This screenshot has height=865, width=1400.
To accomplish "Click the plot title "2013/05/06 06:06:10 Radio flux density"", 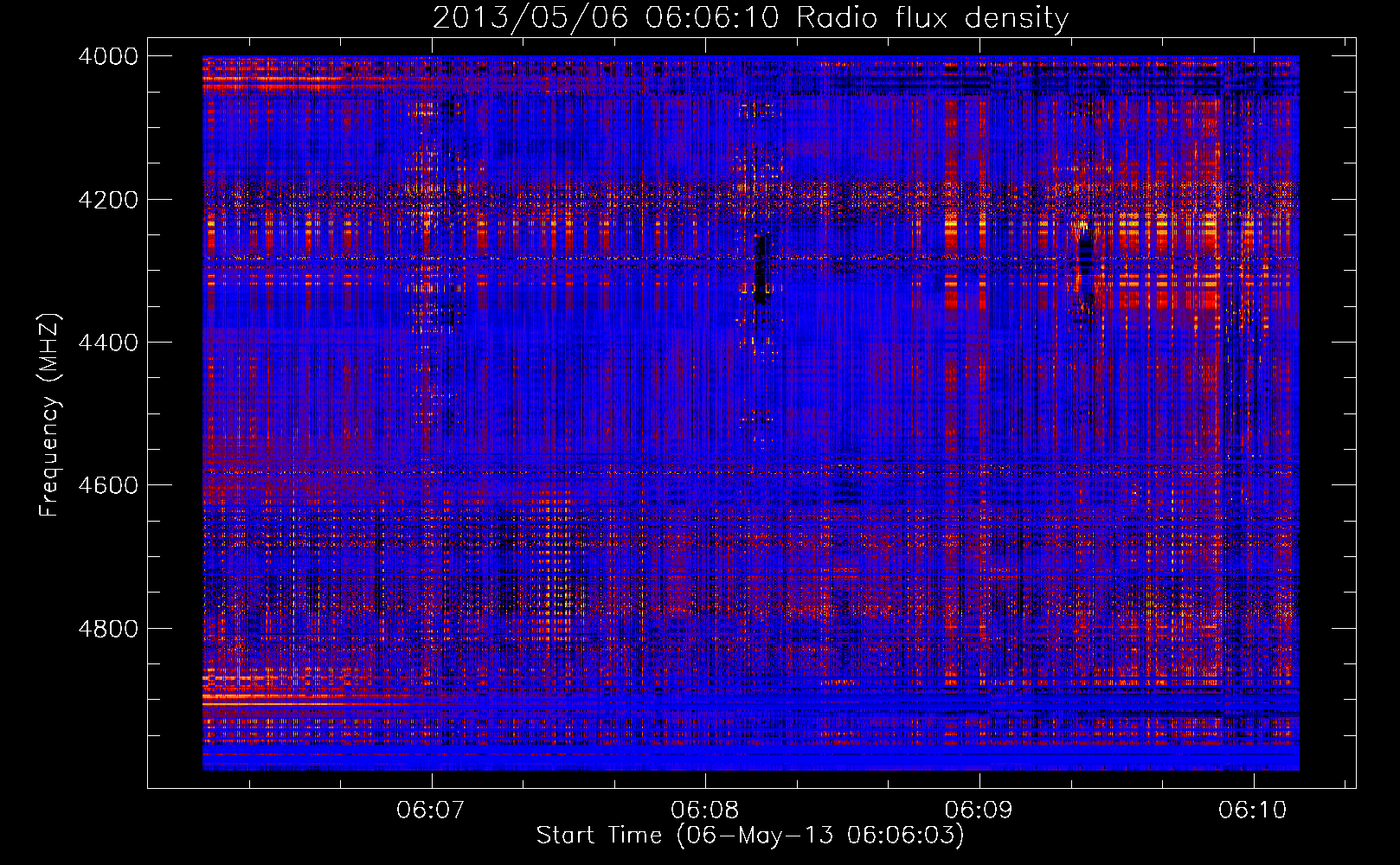I will tap(750, 17).
